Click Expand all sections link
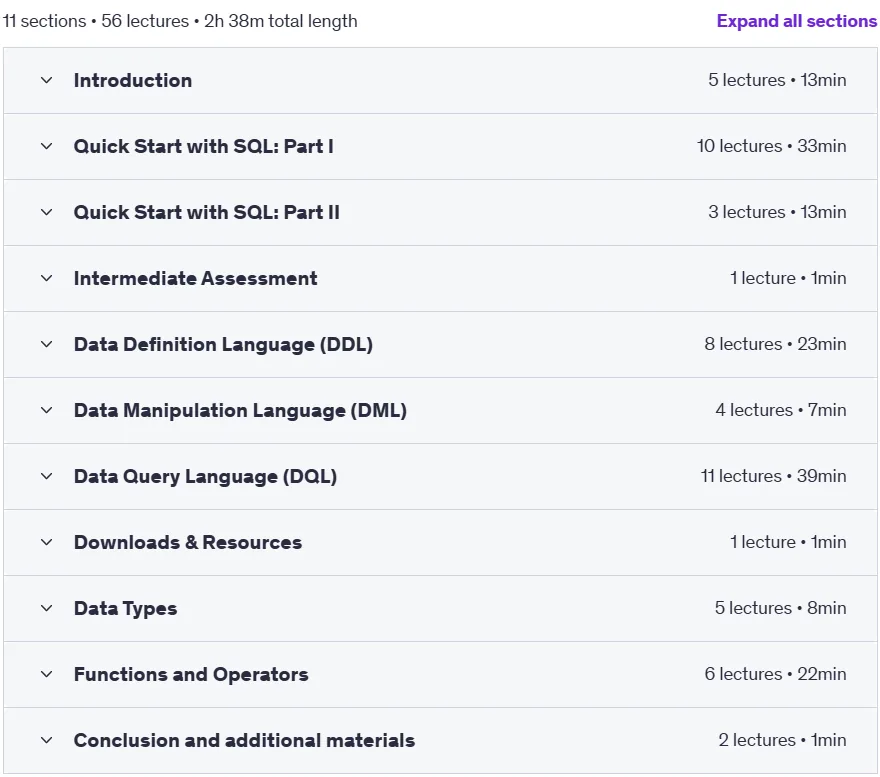Screen dimensions: 880x777 796,21
